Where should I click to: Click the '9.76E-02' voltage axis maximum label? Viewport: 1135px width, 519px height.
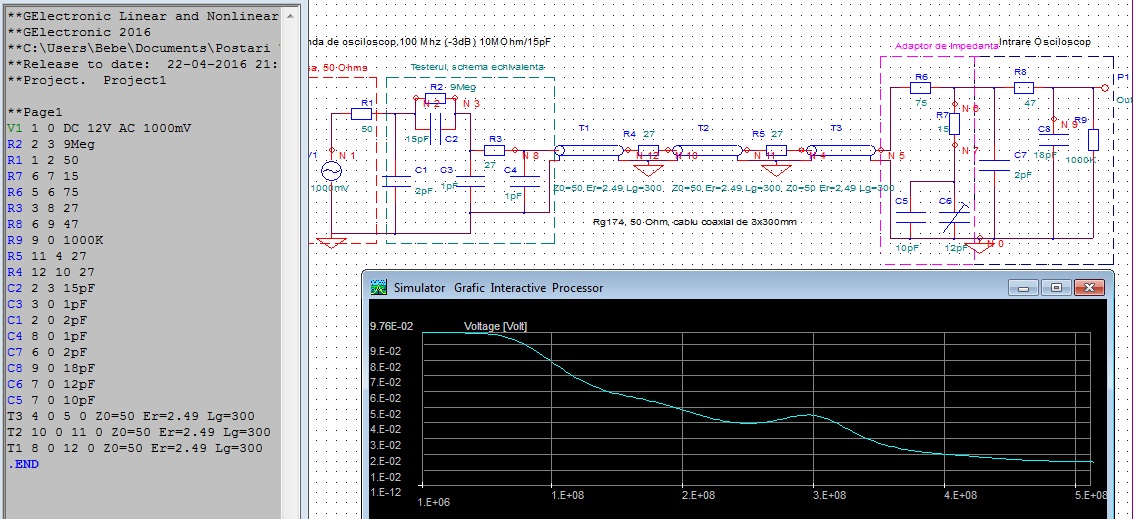coord(392,326)
